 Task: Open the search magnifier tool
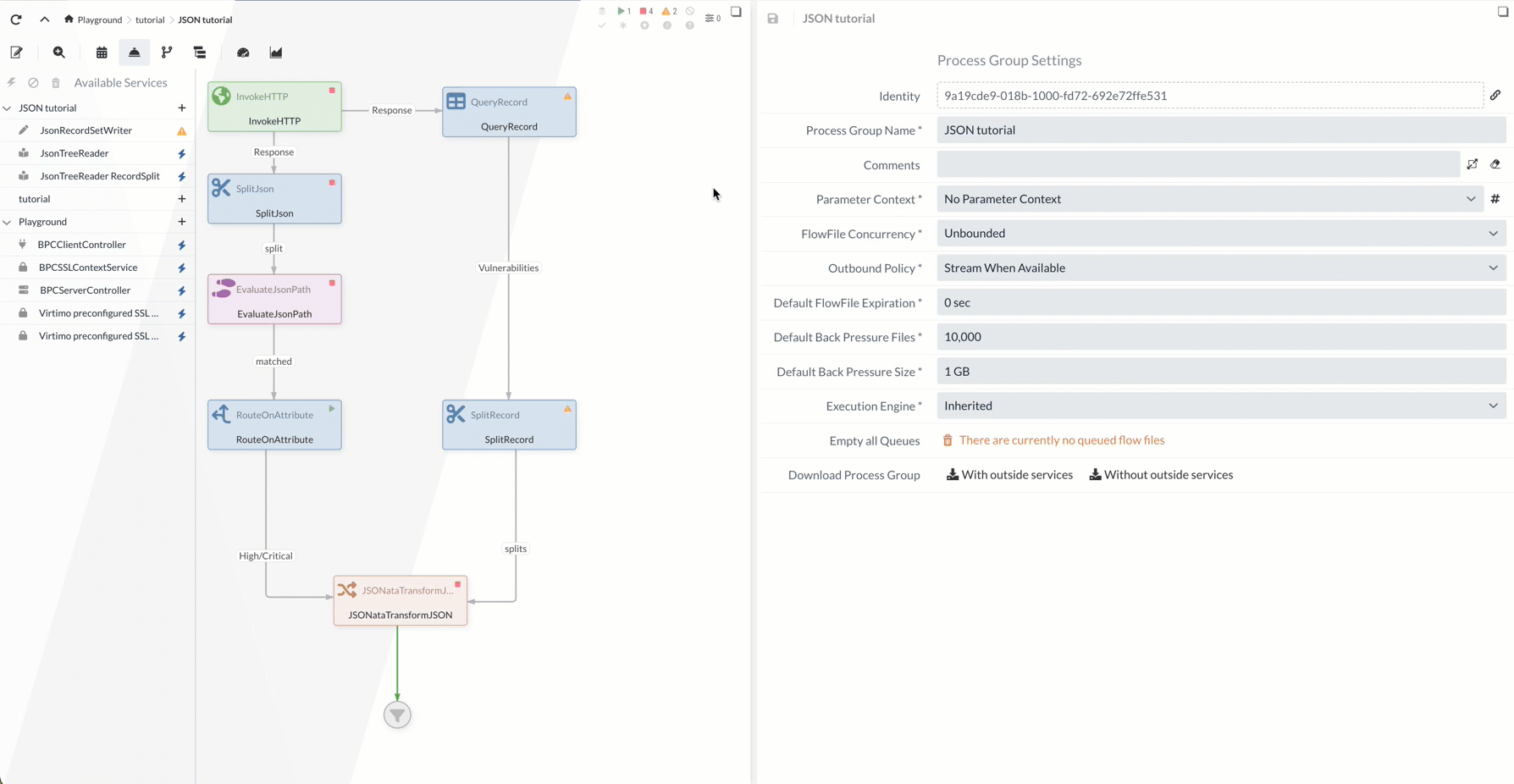click(x=59, y=52)
